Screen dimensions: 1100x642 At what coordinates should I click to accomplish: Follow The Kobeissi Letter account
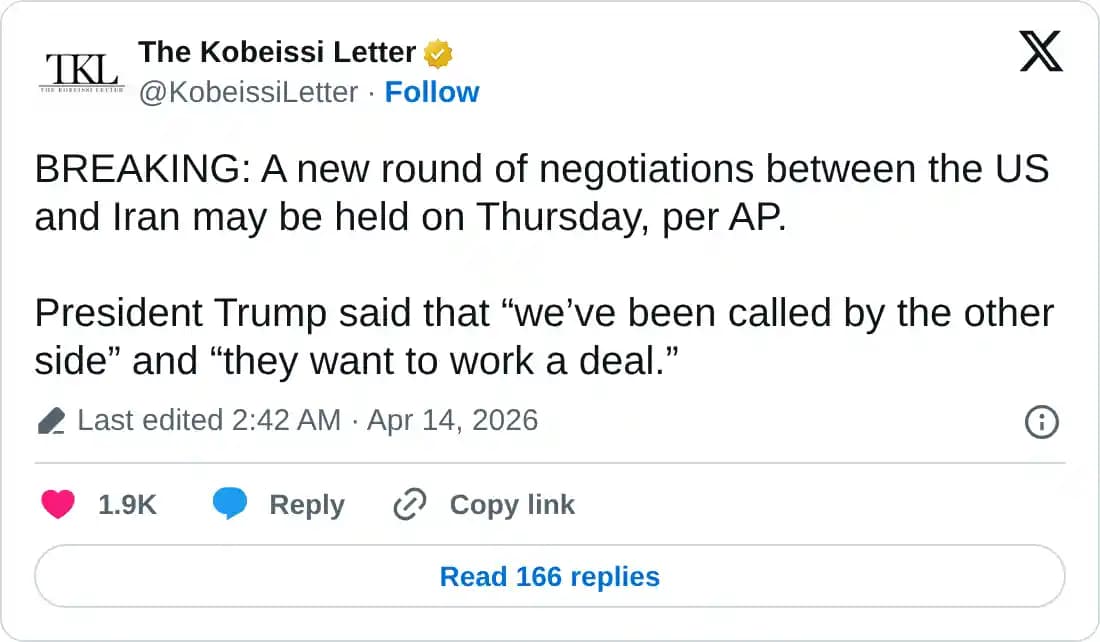coord(432,92)
